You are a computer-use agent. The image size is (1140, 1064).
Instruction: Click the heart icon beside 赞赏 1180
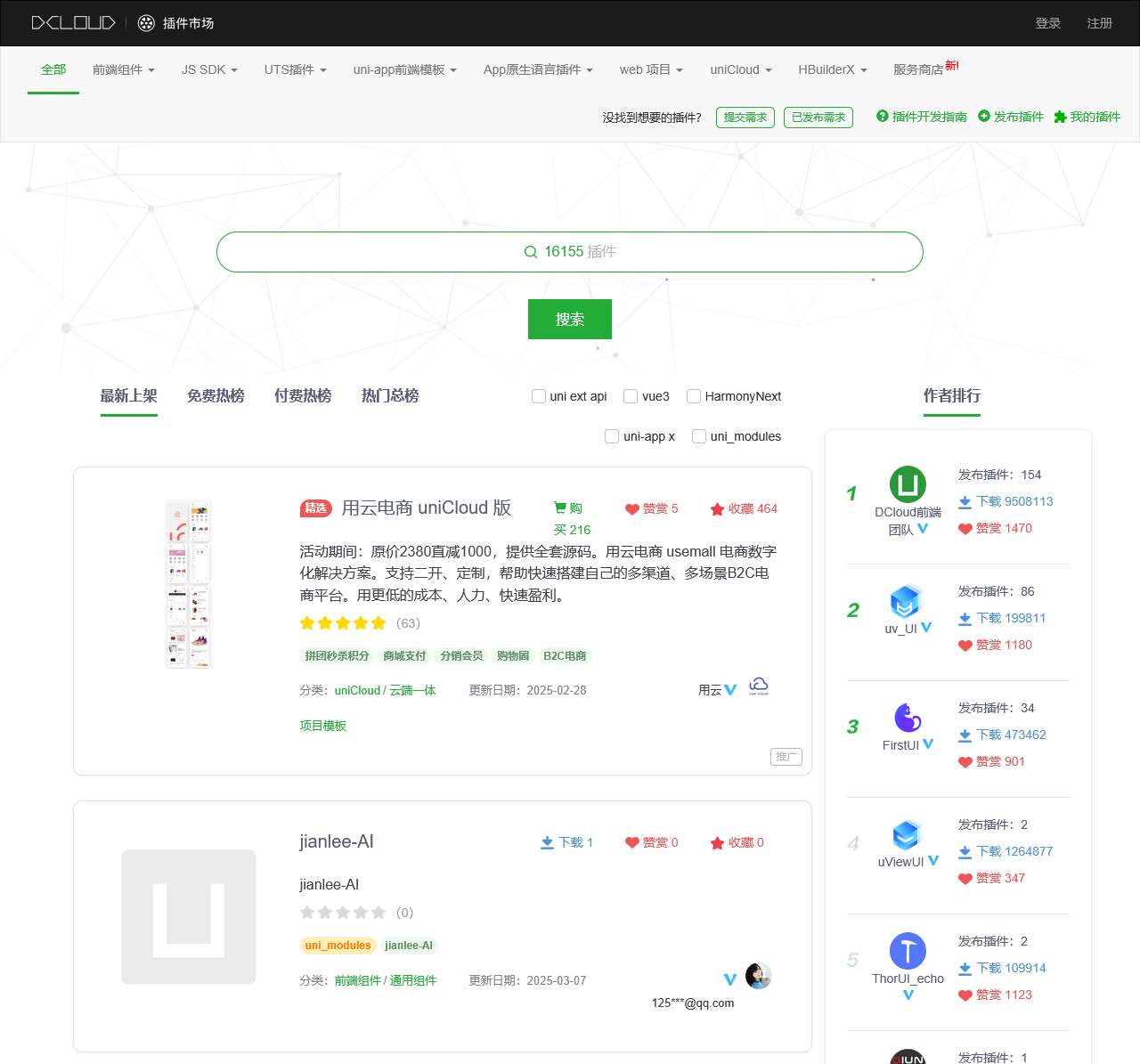pyautogui.click(x=965, y=646)
